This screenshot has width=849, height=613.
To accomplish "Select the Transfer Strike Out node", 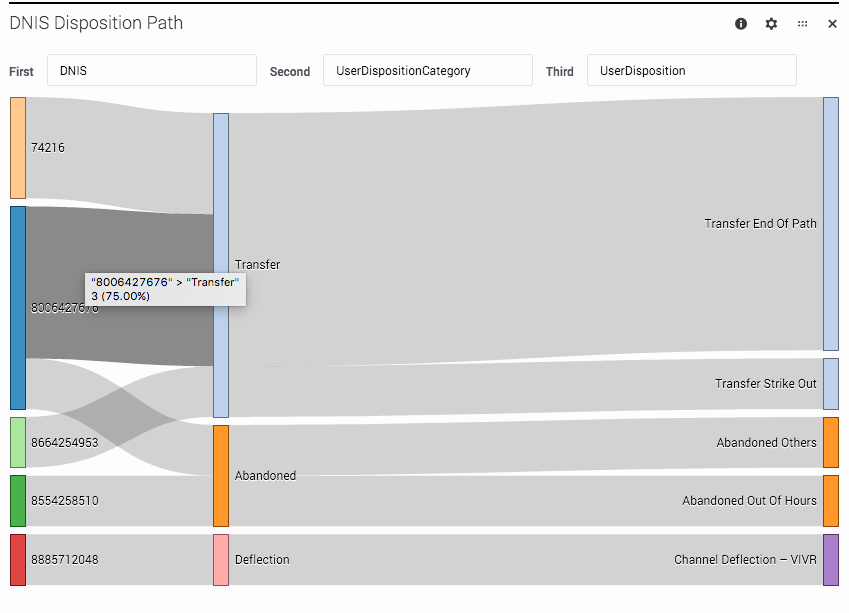I will tap(830, 383).
